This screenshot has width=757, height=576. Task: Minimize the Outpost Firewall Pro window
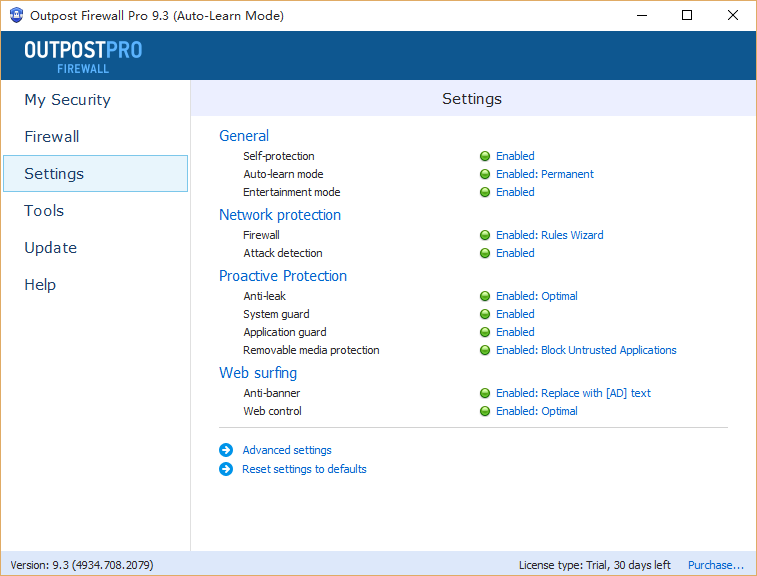click(642, 15)
